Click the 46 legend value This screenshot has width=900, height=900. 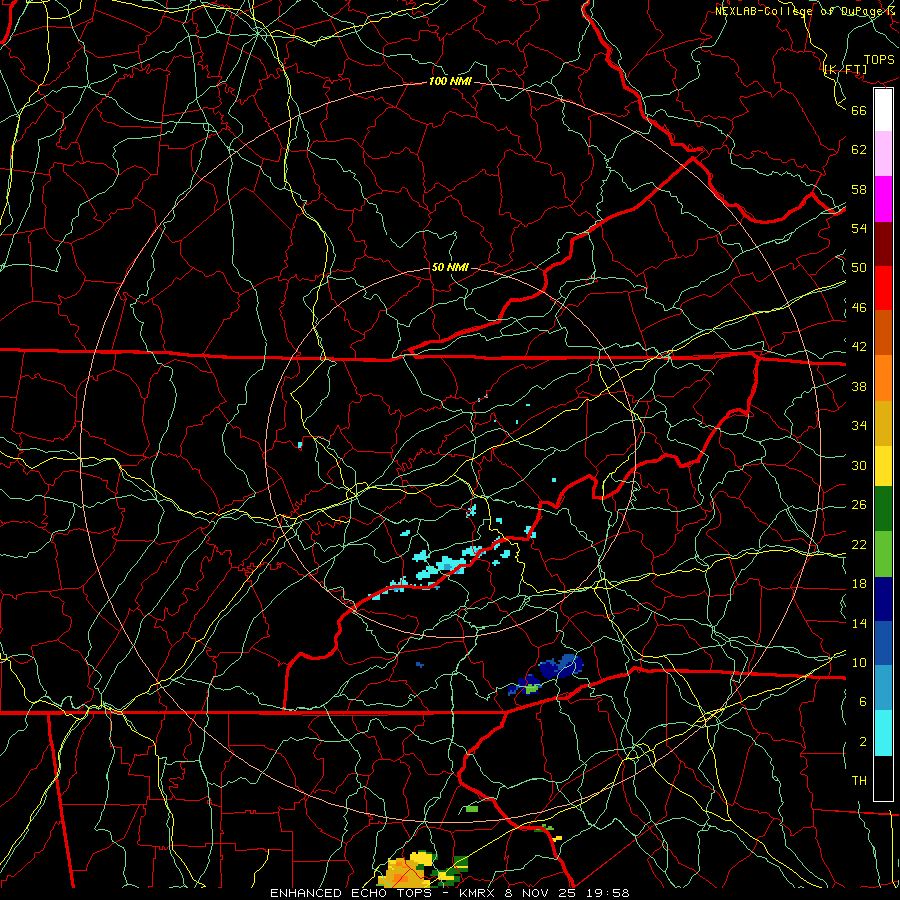click(x=859, y=308)
